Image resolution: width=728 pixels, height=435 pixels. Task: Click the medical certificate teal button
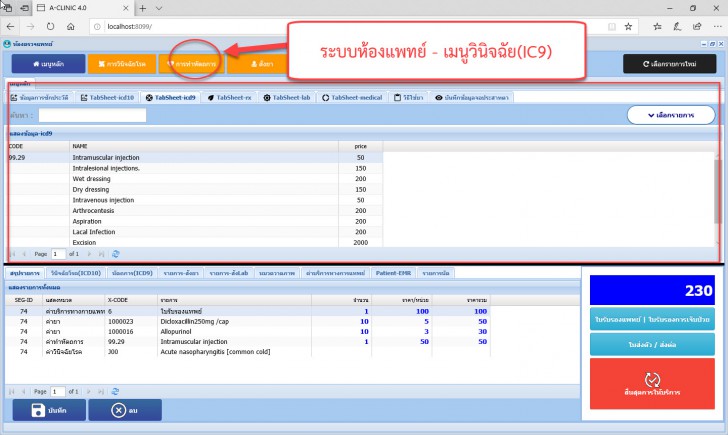(652, 319)
